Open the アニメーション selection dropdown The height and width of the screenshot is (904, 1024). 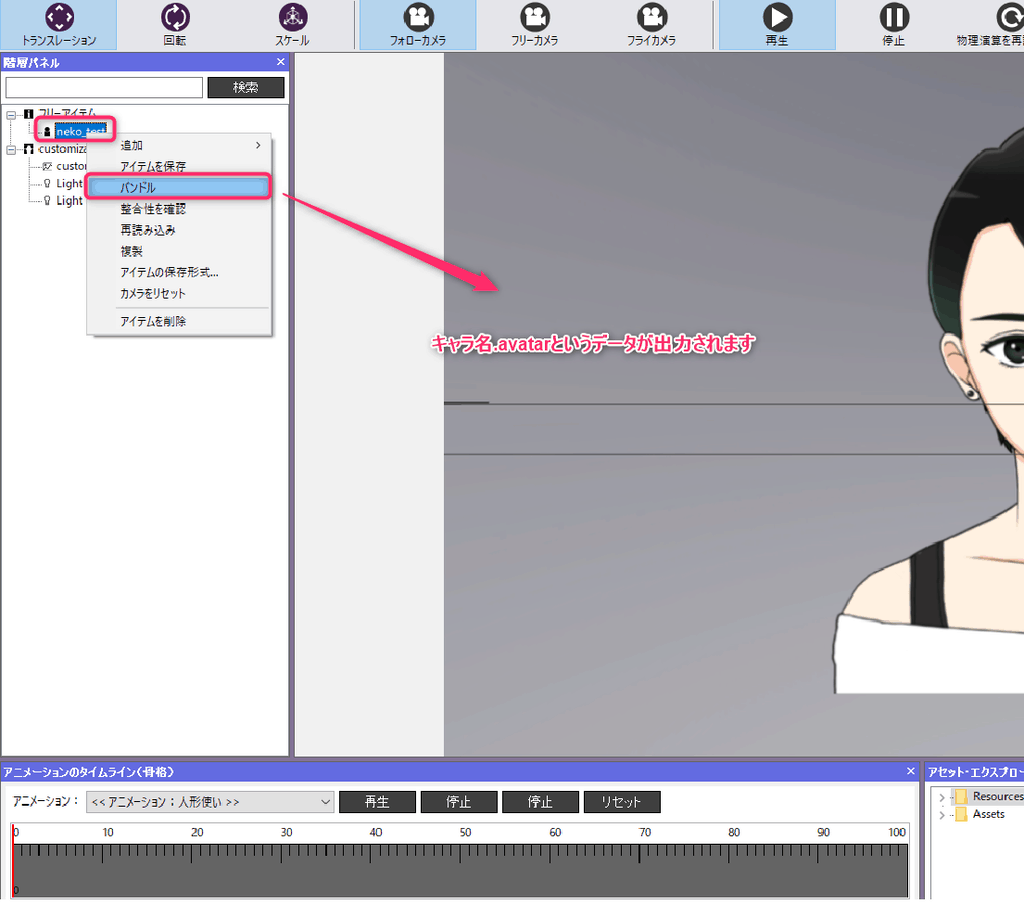(x=210, y=802)
